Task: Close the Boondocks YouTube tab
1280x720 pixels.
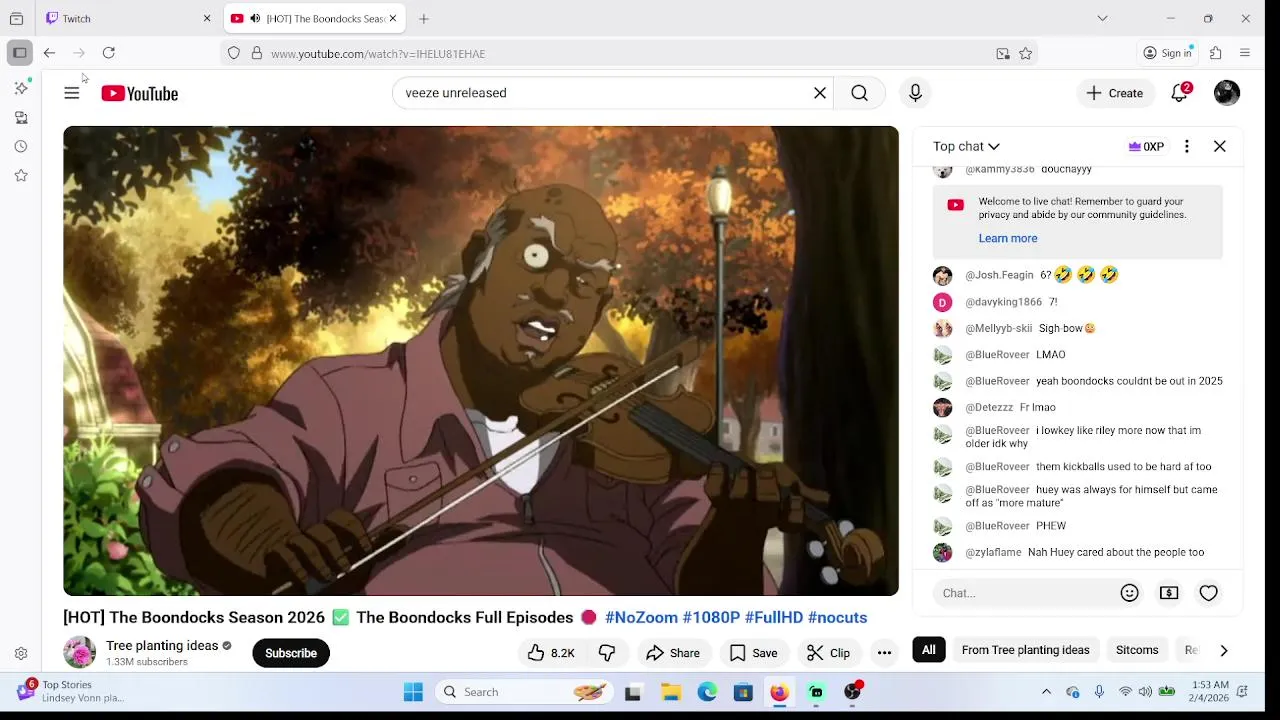Action: point(393,18)
